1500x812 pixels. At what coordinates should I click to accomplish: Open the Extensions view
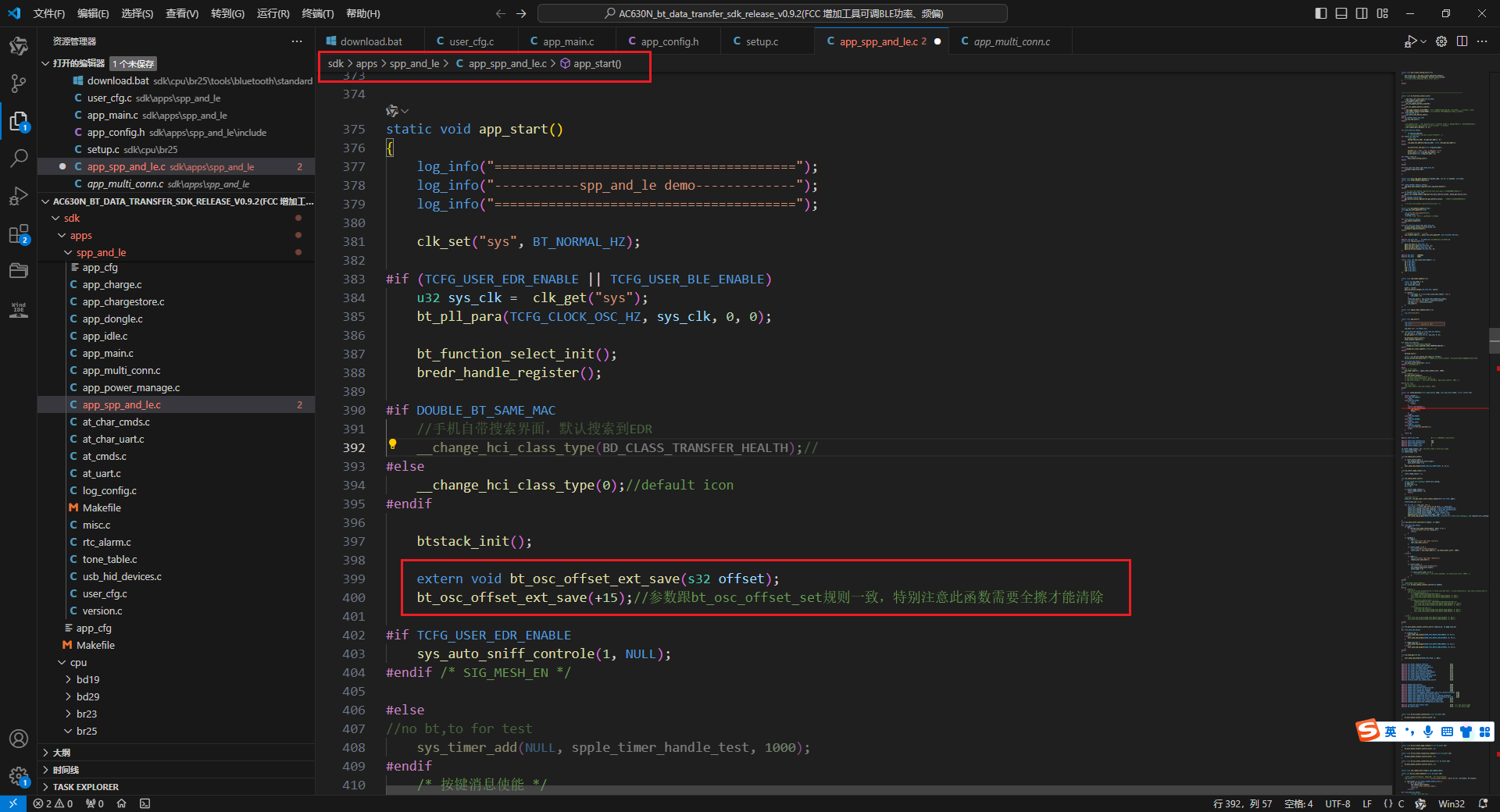point(19,233)
